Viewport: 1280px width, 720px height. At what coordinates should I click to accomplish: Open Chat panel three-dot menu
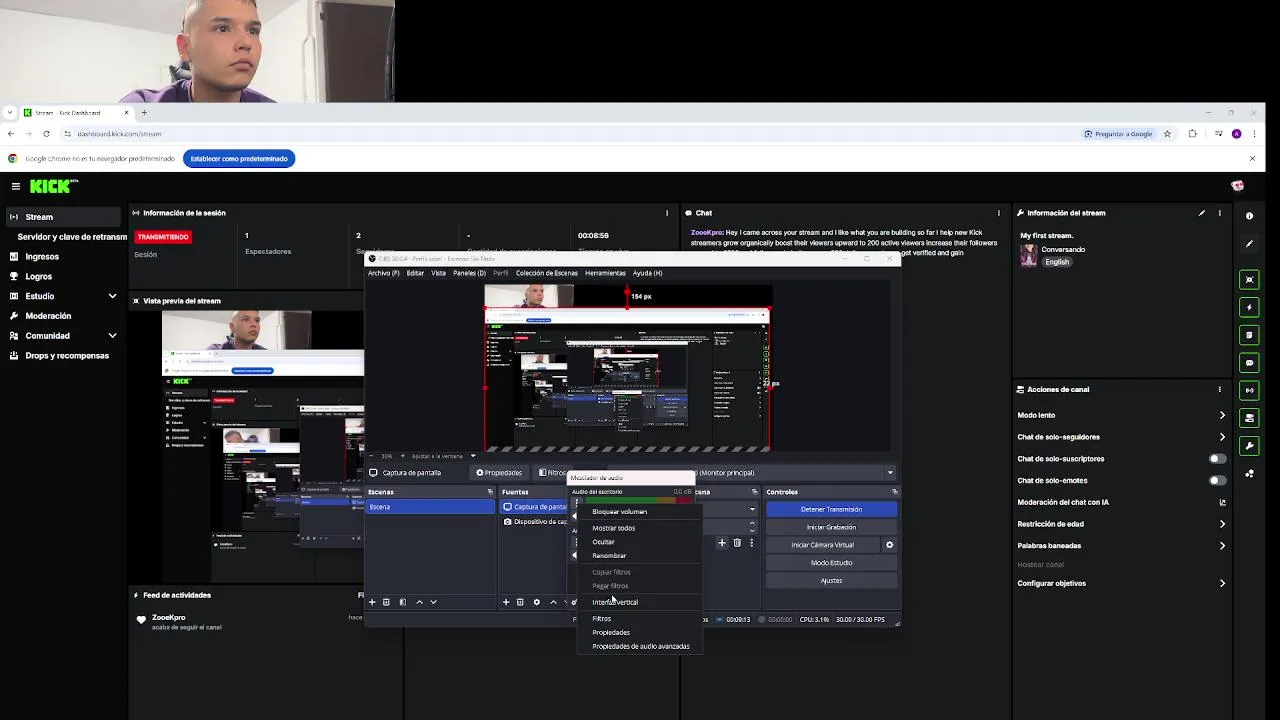coord(998,213)
